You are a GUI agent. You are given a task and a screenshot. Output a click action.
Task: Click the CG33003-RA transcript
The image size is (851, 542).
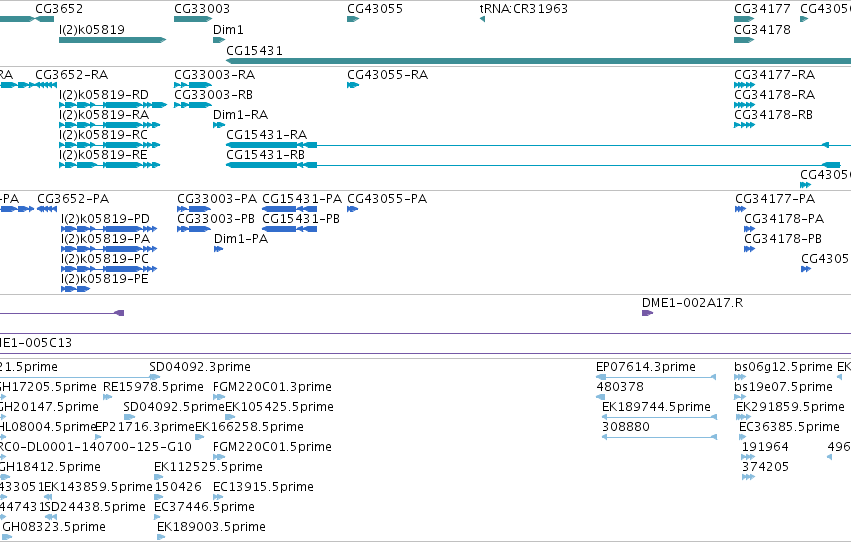coord(193,85)
